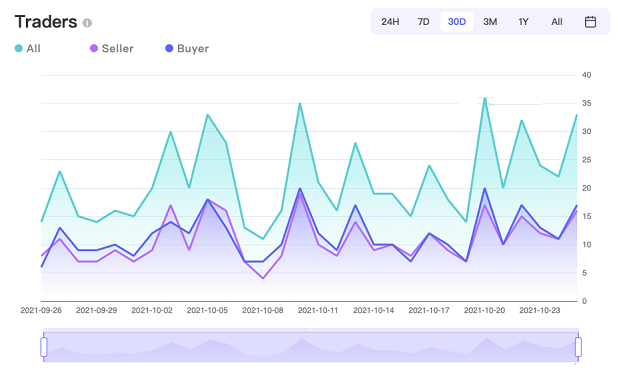This screenshot has height=374, width=618.
Task: Click the 2021-10-17 axis date label
Action: pos(429,311)
